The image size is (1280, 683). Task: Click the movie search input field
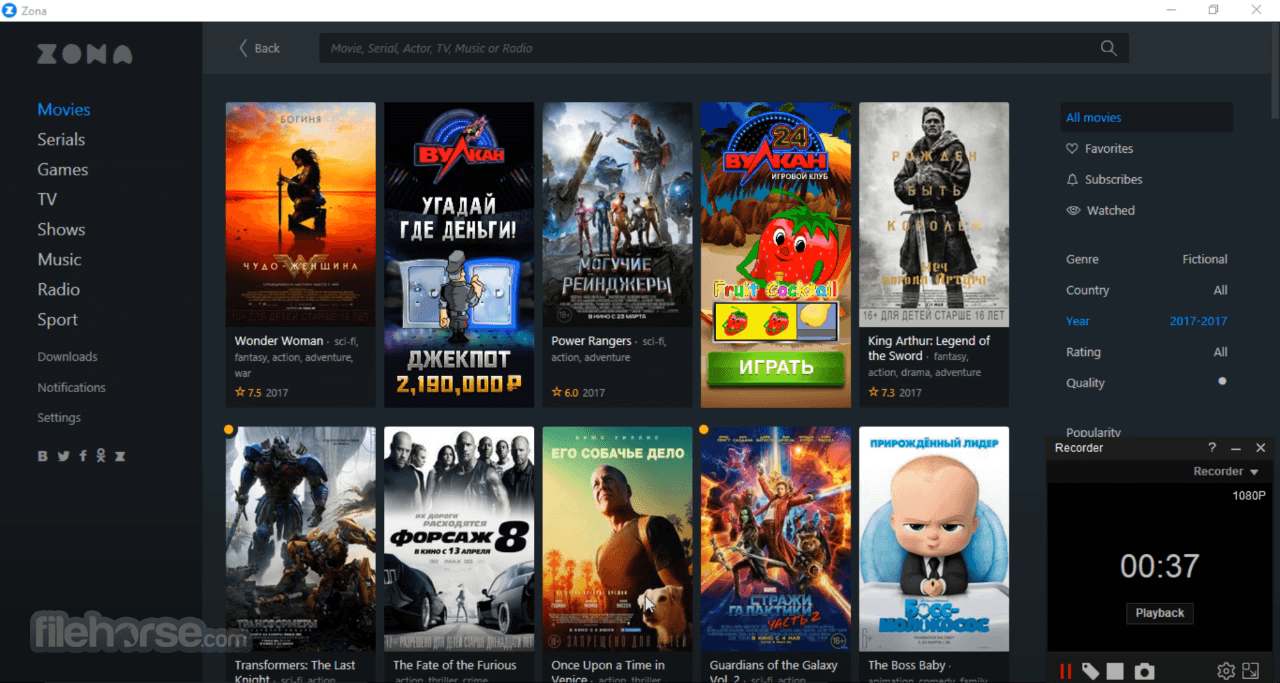coord(700,48)
